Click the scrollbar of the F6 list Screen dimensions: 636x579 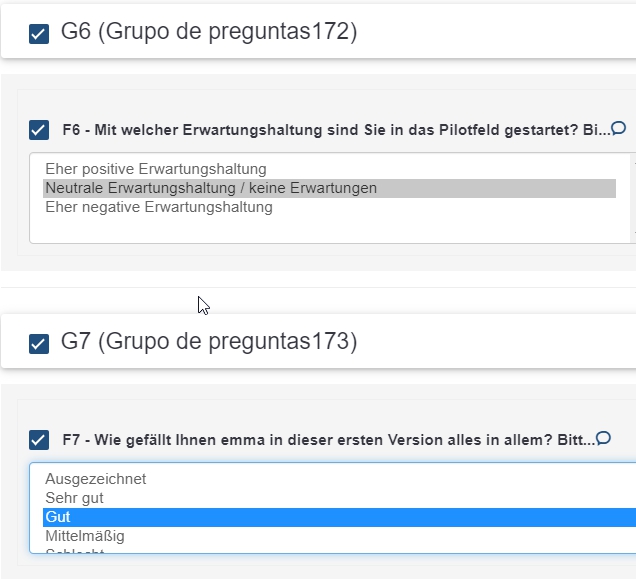(x=633, y=197)
